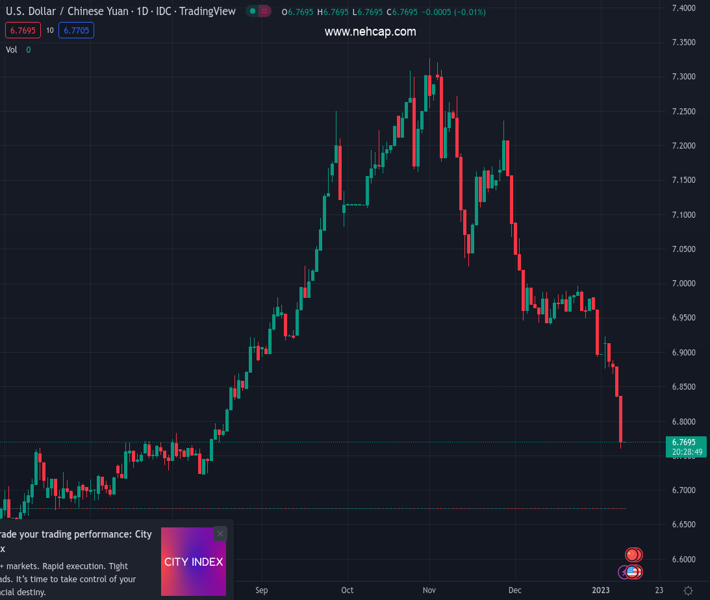Click the www.nehcap.com watermark text
The image size is (710, 600).
pyautogui.click(x=370, y=32)
